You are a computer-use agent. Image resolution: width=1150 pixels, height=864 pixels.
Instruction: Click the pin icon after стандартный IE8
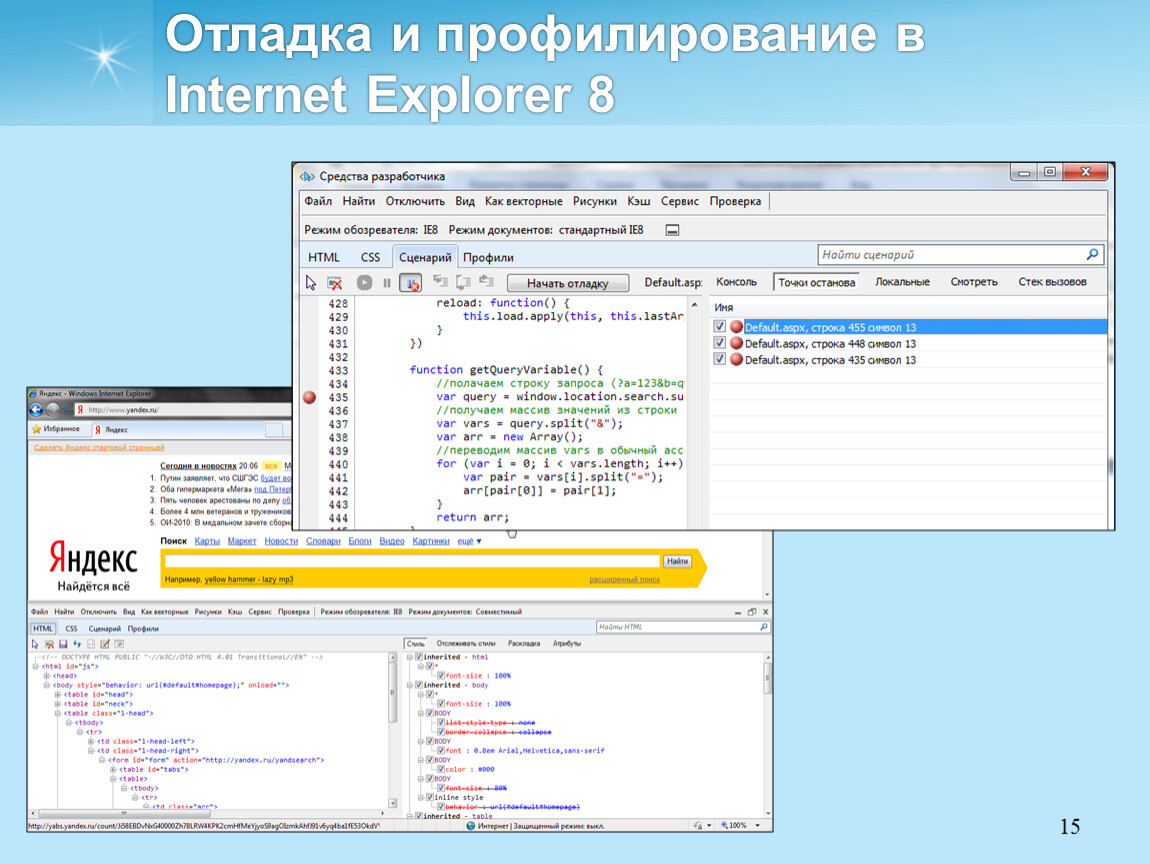pyautogui.click(x=672, y=230)
